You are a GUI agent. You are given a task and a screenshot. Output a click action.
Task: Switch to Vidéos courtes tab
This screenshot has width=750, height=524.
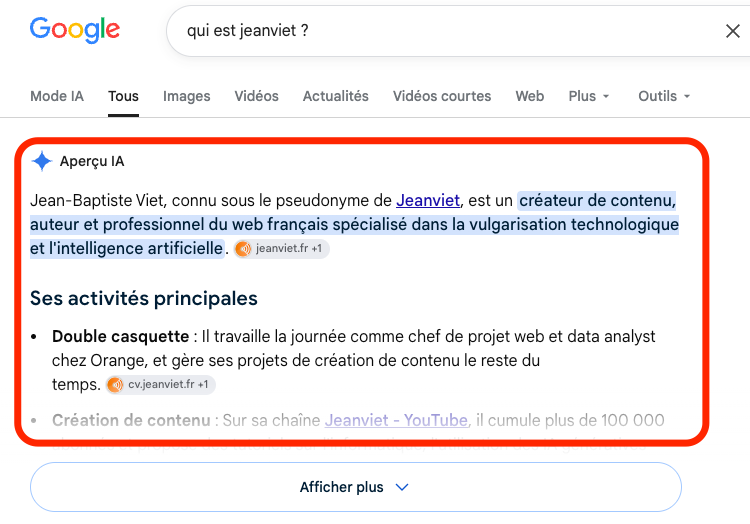pos(442,96)
